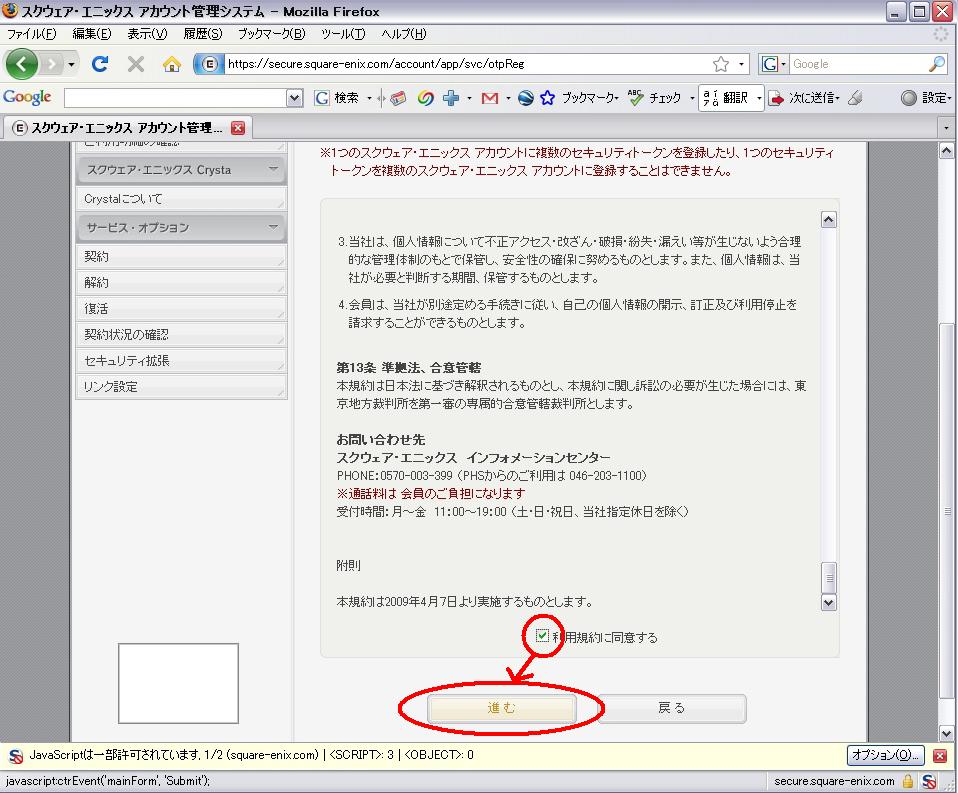Viewport: 958px width, 793px height.
Task: Close the NoScript notification bar
Action: click(940, 756)
